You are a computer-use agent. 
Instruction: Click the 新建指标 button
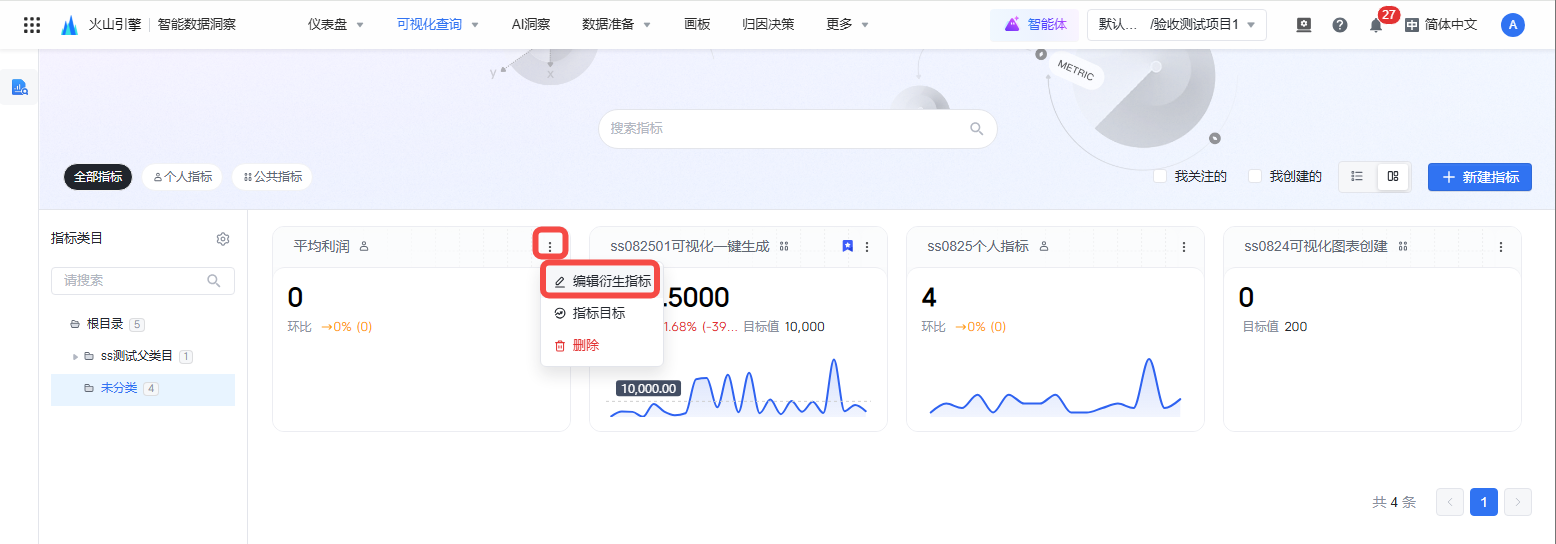[1479, 177]
